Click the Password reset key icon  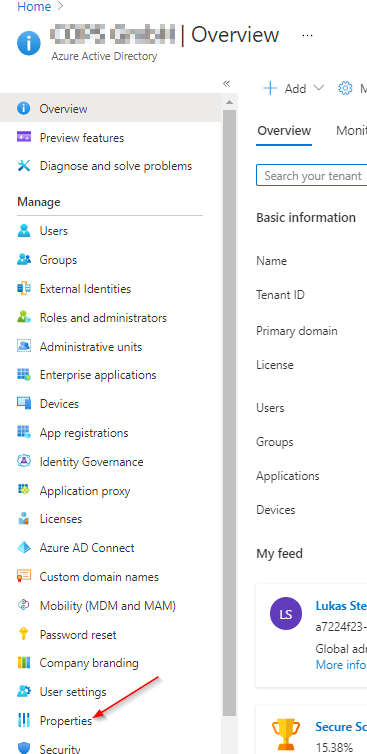(x=24, y=634)
